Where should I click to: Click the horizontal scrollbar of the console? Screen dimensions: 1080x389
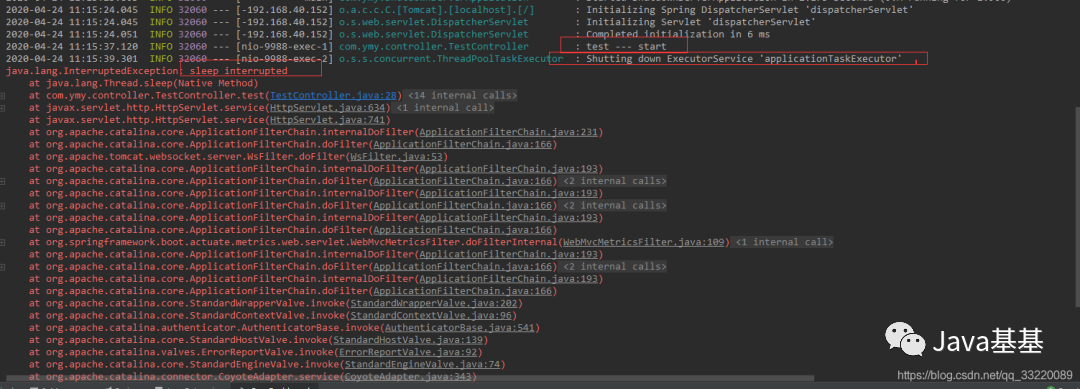click(x=410, y=378)
